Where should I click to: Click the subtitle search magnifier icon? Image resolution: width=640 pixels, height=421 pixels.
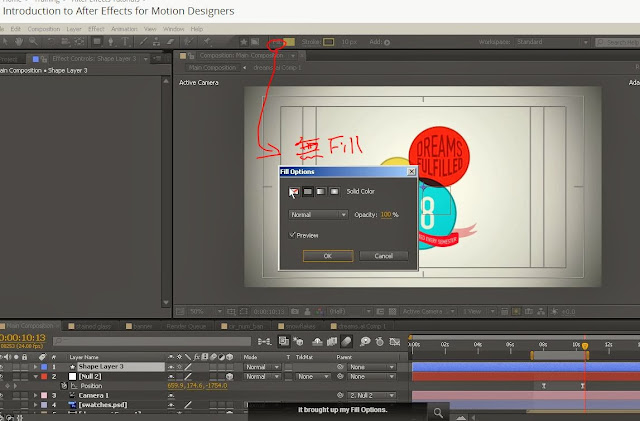[x=438, y=413]
